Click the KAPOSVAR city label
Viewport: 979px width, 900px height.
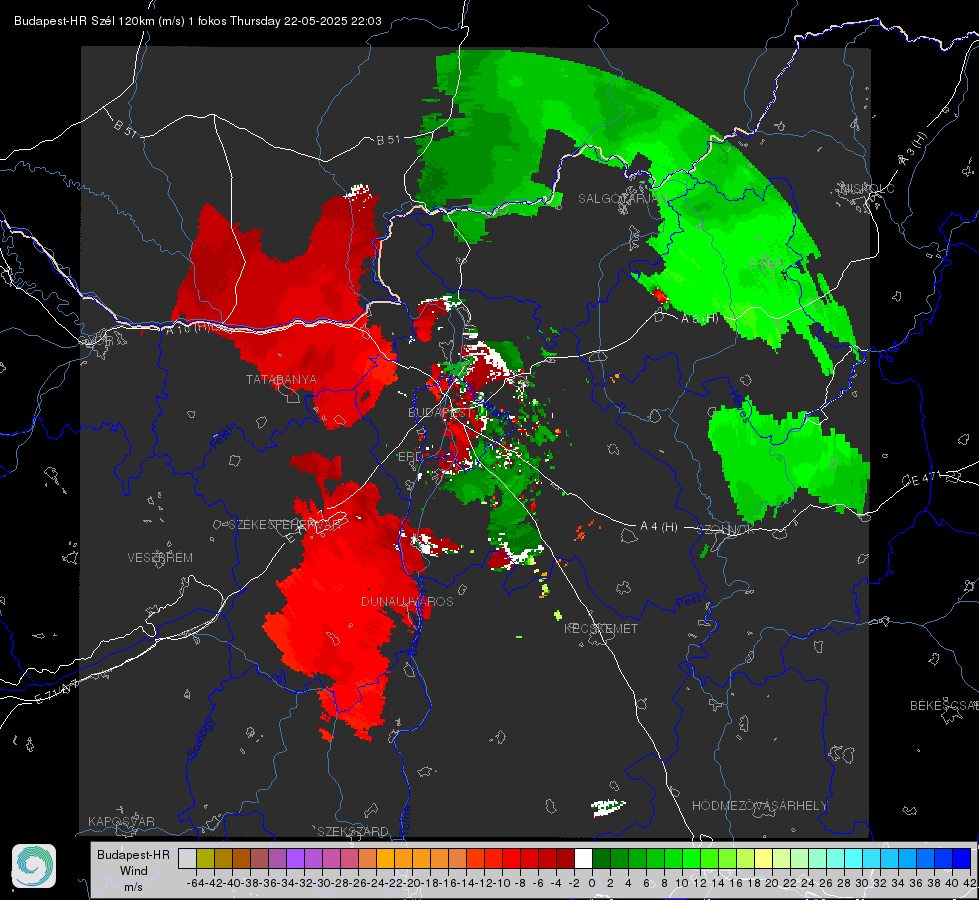(x=121, y=821)
